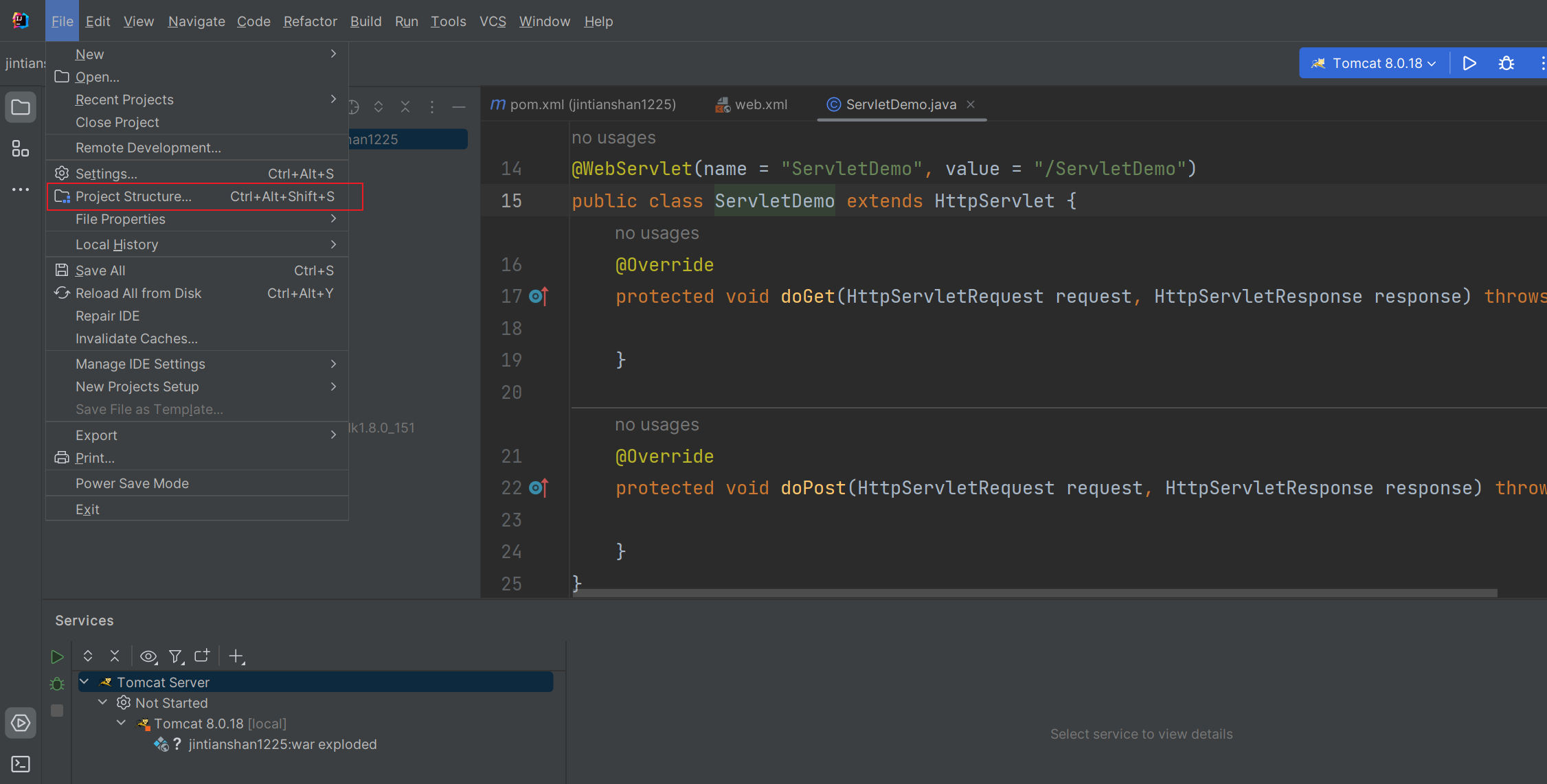Open the Structure tool window icon
The height and width of the screenshot is (784, 1547).
click(21, 148)
